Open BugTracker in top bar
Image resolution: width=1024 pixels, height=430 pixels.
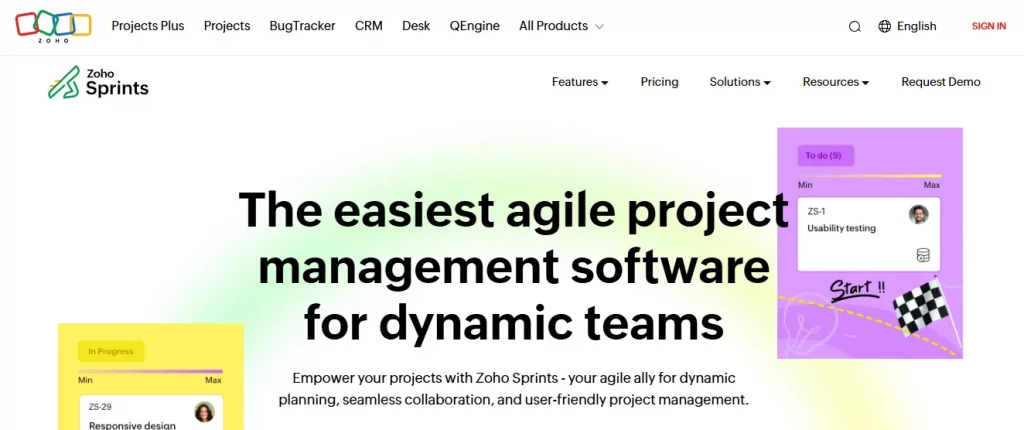coord(302,26)
